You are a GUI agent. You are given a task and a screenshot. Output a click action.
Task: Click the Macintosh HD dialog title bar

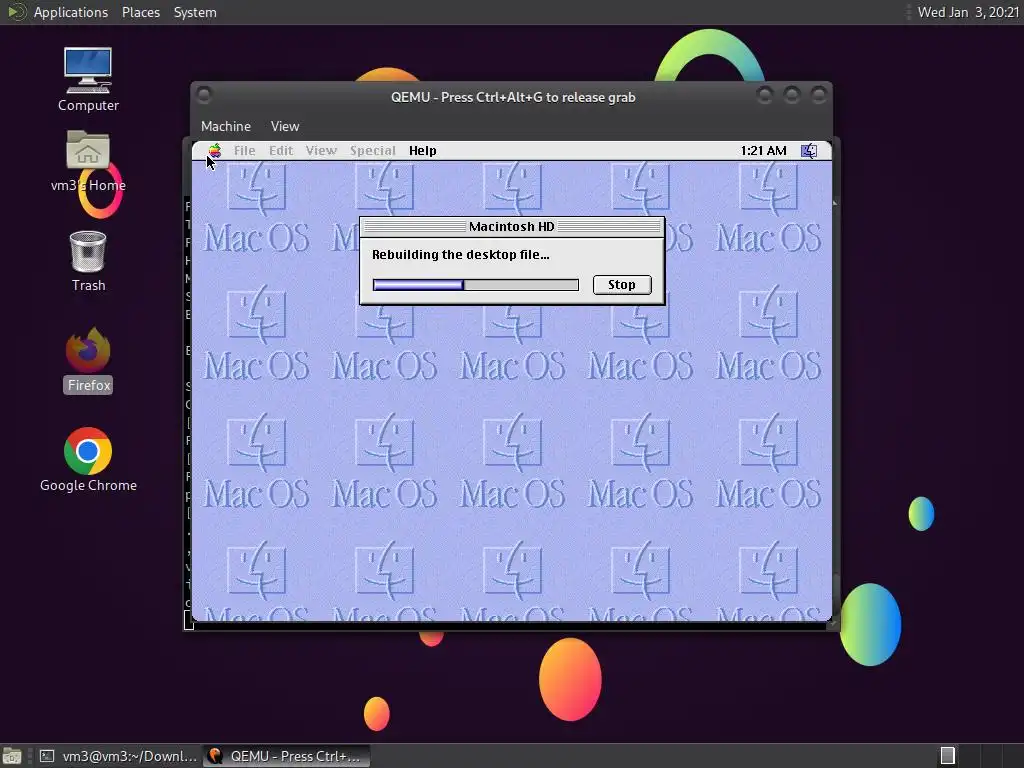tap(512, 227)
